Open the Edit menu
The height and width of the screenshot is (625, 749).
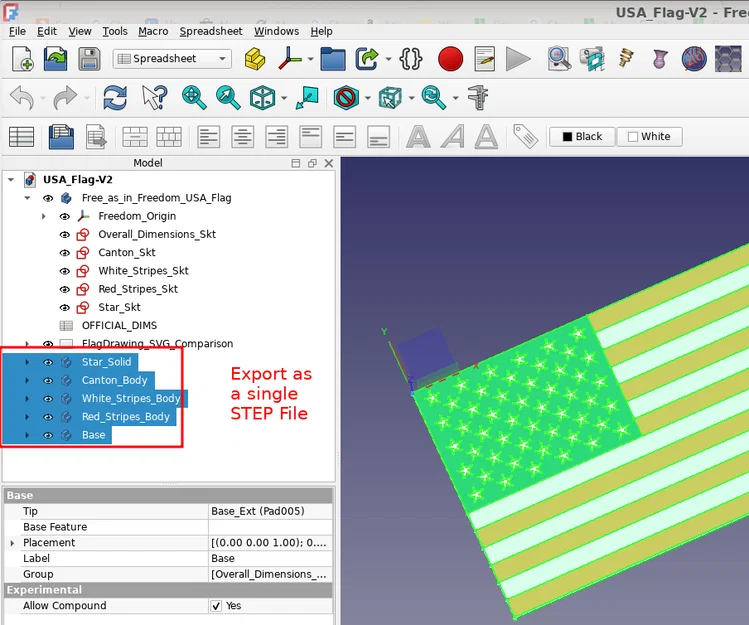pos(47,32)
